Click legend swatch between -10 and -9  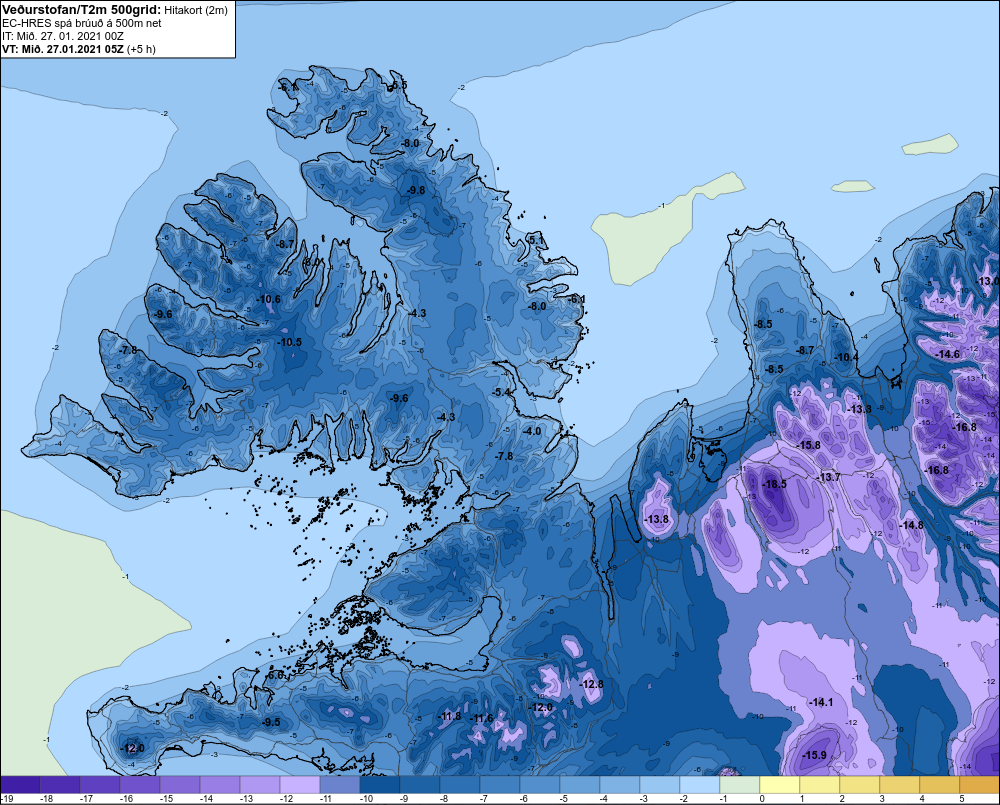click(x=379, y=785)
